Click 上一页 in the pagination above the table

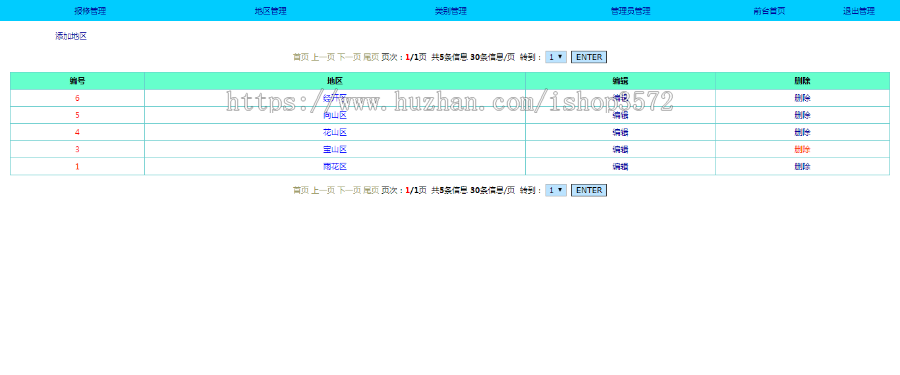tap(323, 57)
